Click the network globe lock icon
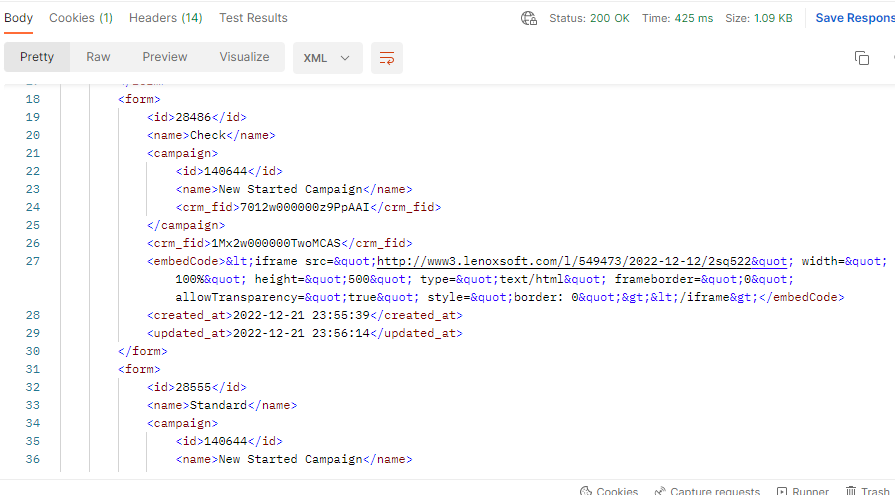The image size is (895, 495). tap(529, 18)
